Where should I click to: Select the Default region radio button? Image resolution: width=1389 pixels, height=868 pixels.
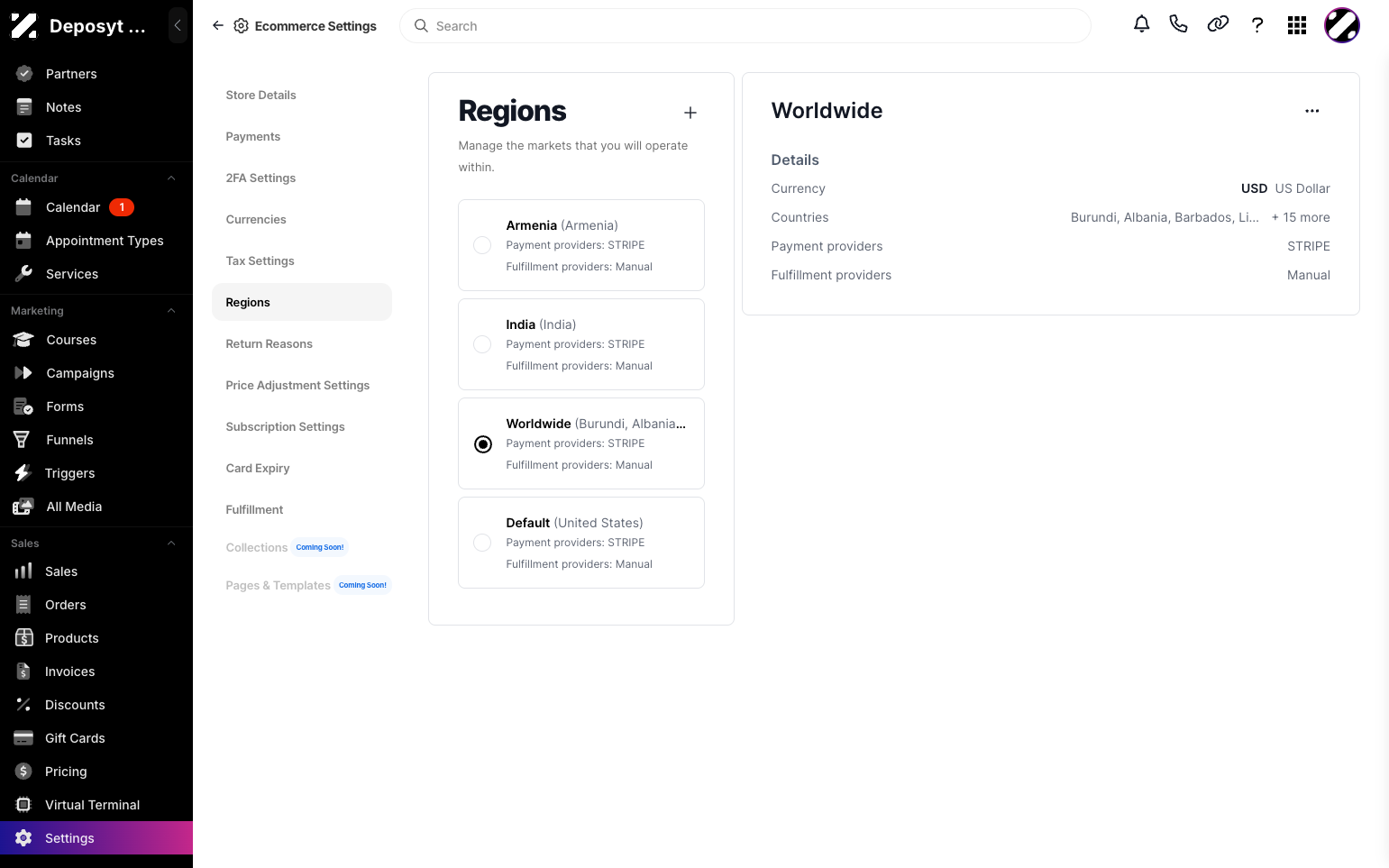(483, 543)
